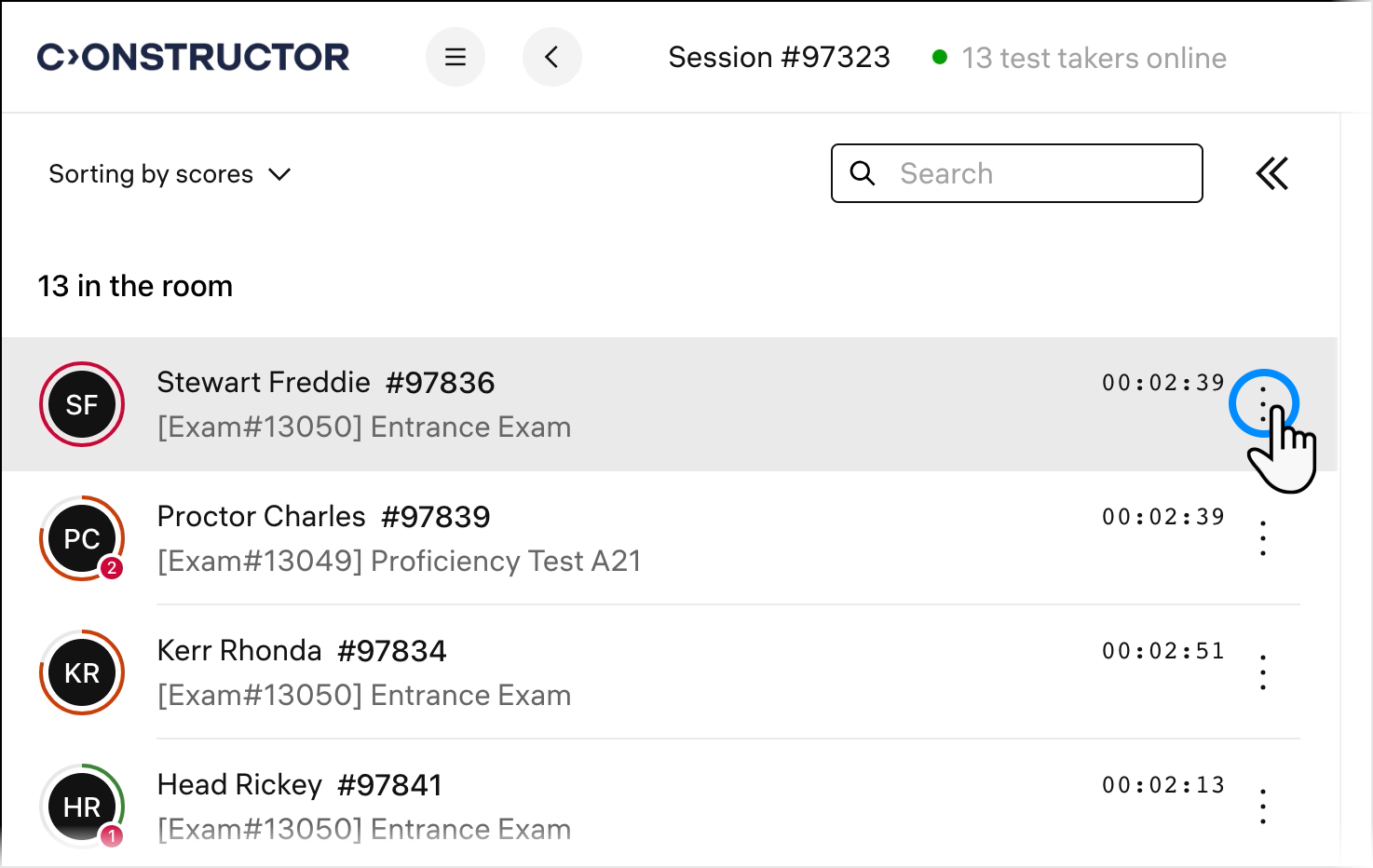The image size is (1373, 868).
Task: Open options menu for Proctor Charles
Action: pyautogui.click(x=1263, y=538)
